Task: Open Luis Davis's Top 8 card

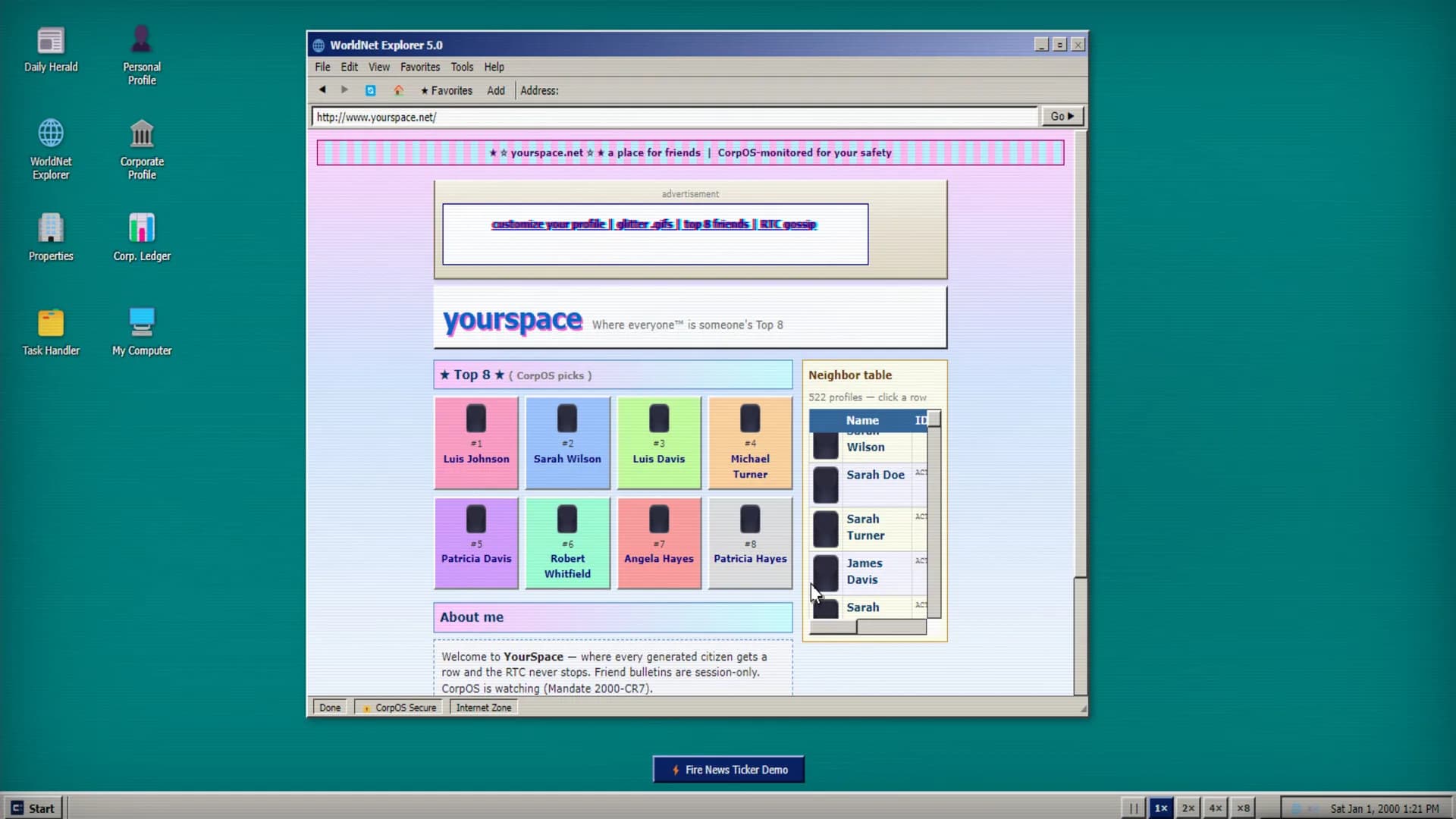Action: tap(659, 443)
